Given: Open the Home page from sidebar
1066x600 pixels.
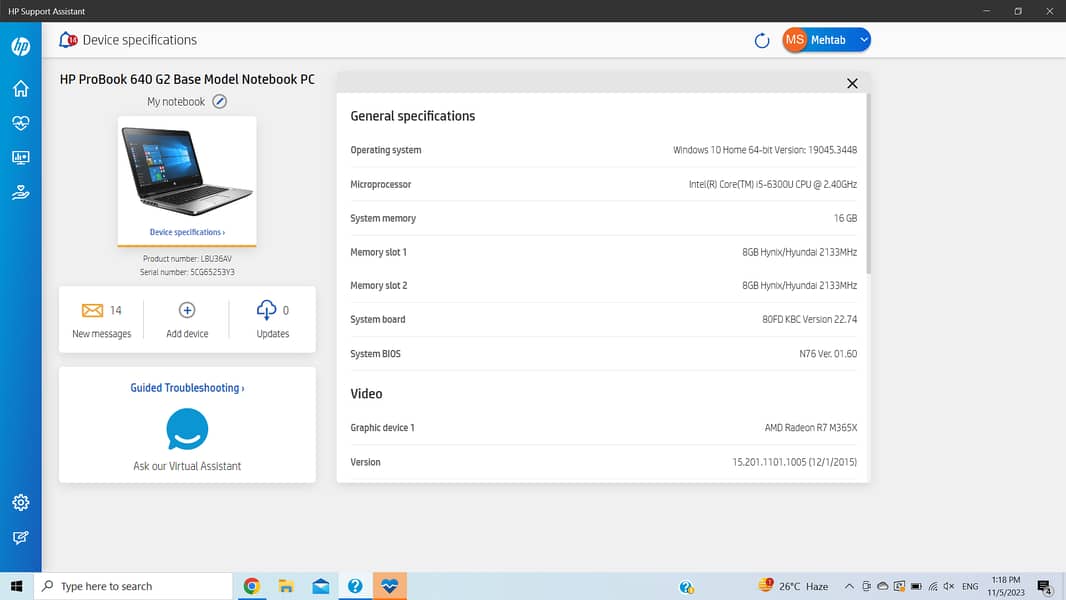Looking at the screenshot, I should point(20,89).
